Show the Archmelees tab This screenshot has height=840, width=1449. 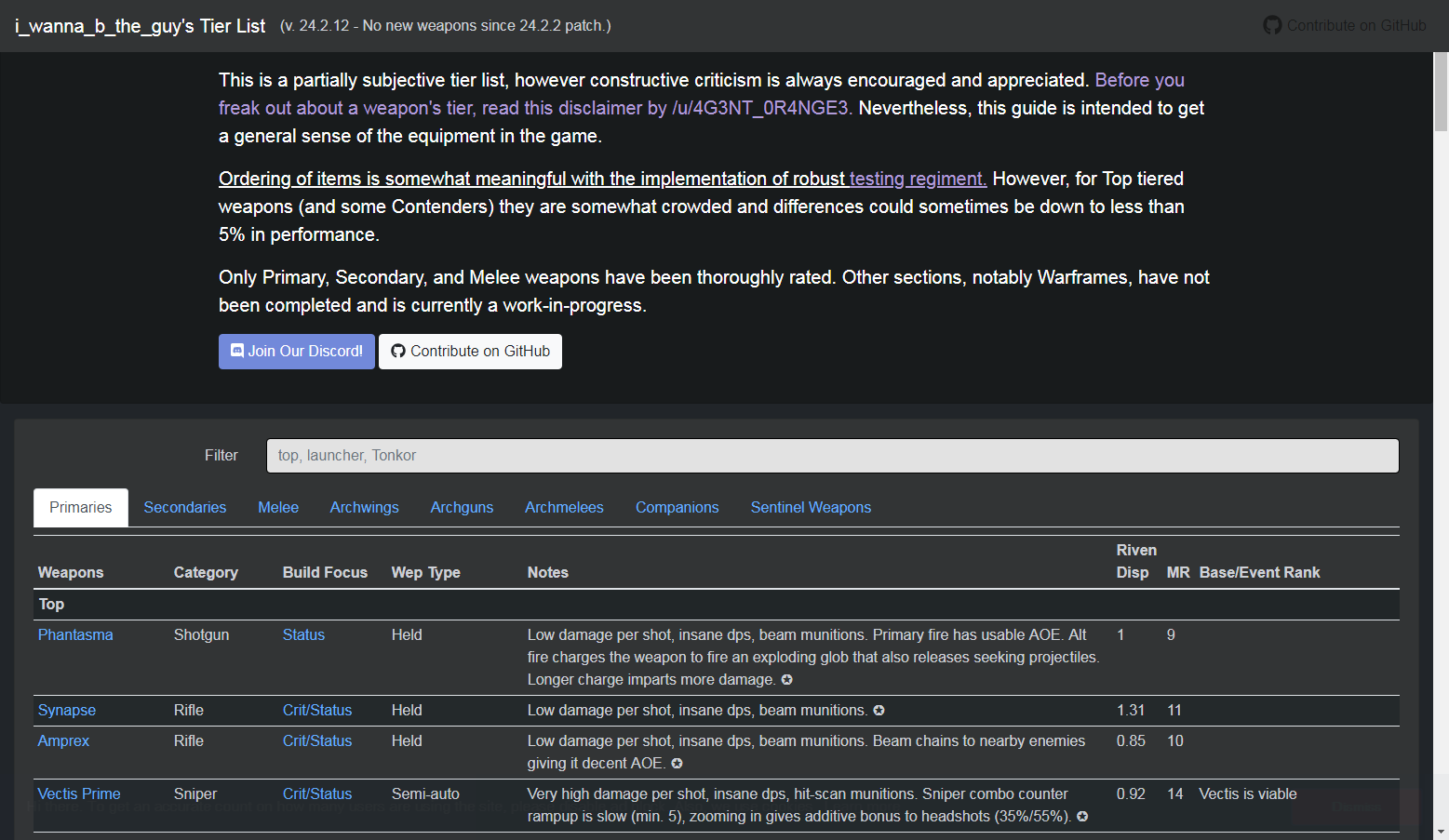(x=564, y=508)
